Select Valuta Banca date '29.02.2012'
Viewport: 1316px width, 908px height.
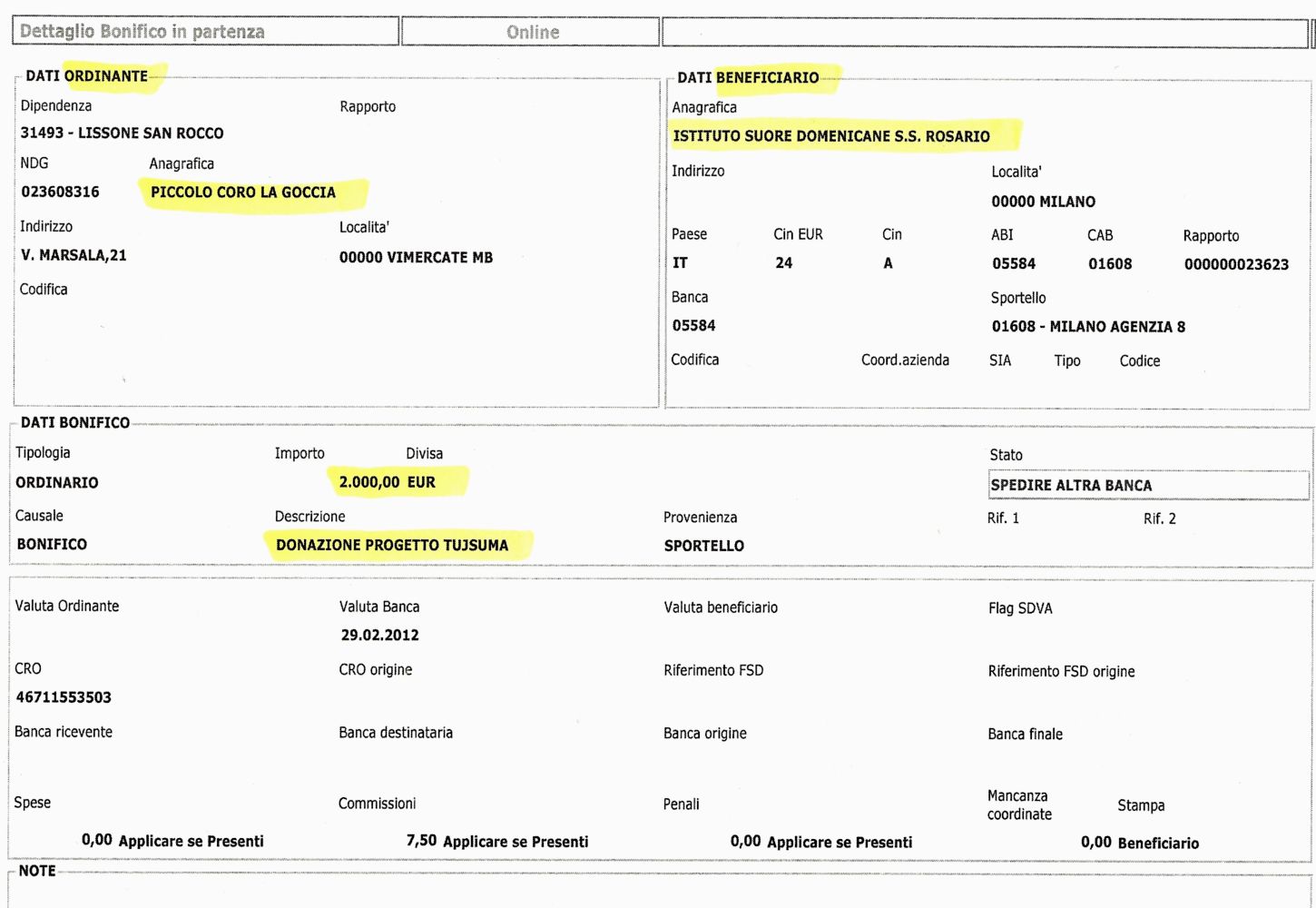pyautogui.click(x=379, y=636)
